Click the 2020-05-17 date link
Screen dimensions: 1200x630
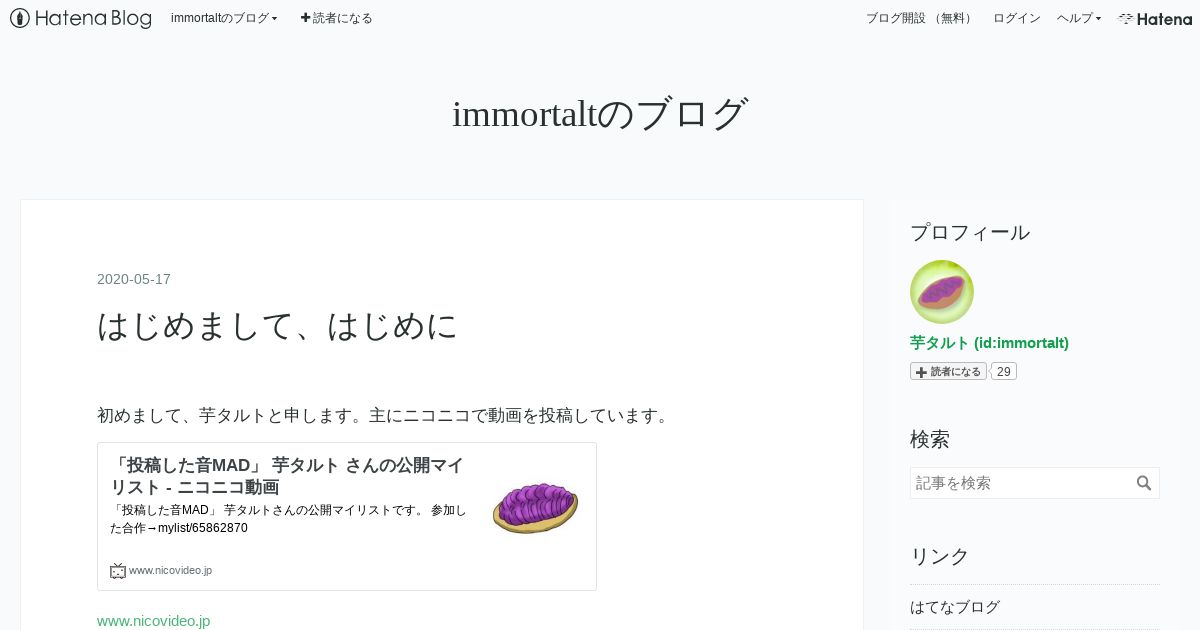pyautogui.click(x=134, y=279)
